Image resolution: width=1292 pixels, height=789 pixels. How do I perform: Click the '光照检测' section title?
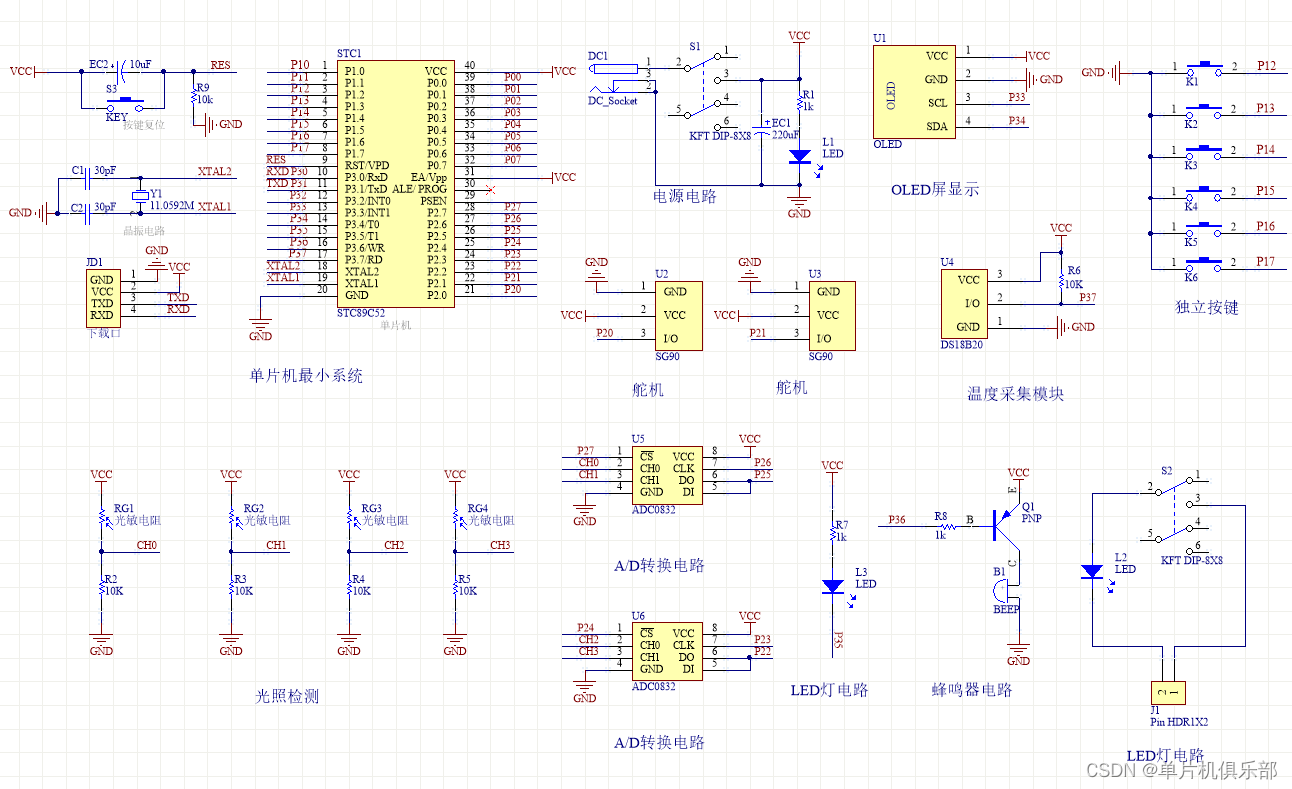tap(288, 697)
